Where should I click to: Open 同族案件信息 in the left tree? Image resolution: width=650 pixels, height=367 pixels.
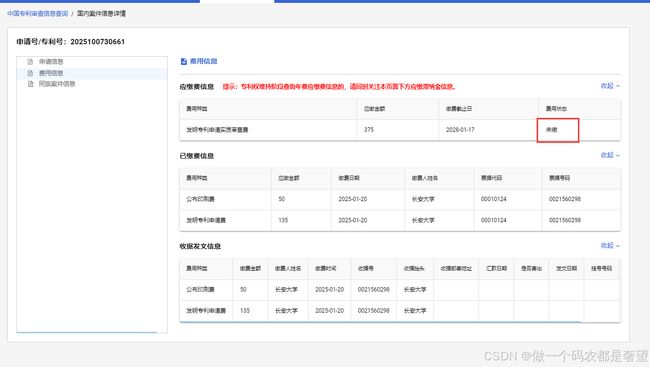click(57, 84)
